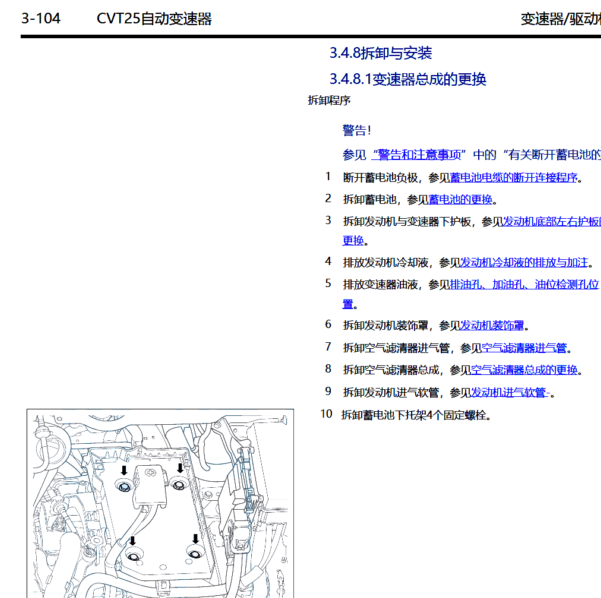The image size is (601, 598).
Task: Click step 2 text 拆卸蓄电池
Action: click(369, 199)
